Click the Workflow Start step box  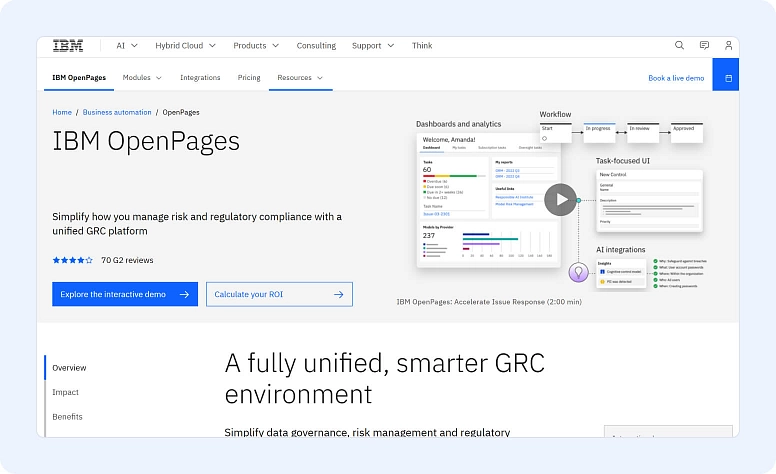pos(556,133)
